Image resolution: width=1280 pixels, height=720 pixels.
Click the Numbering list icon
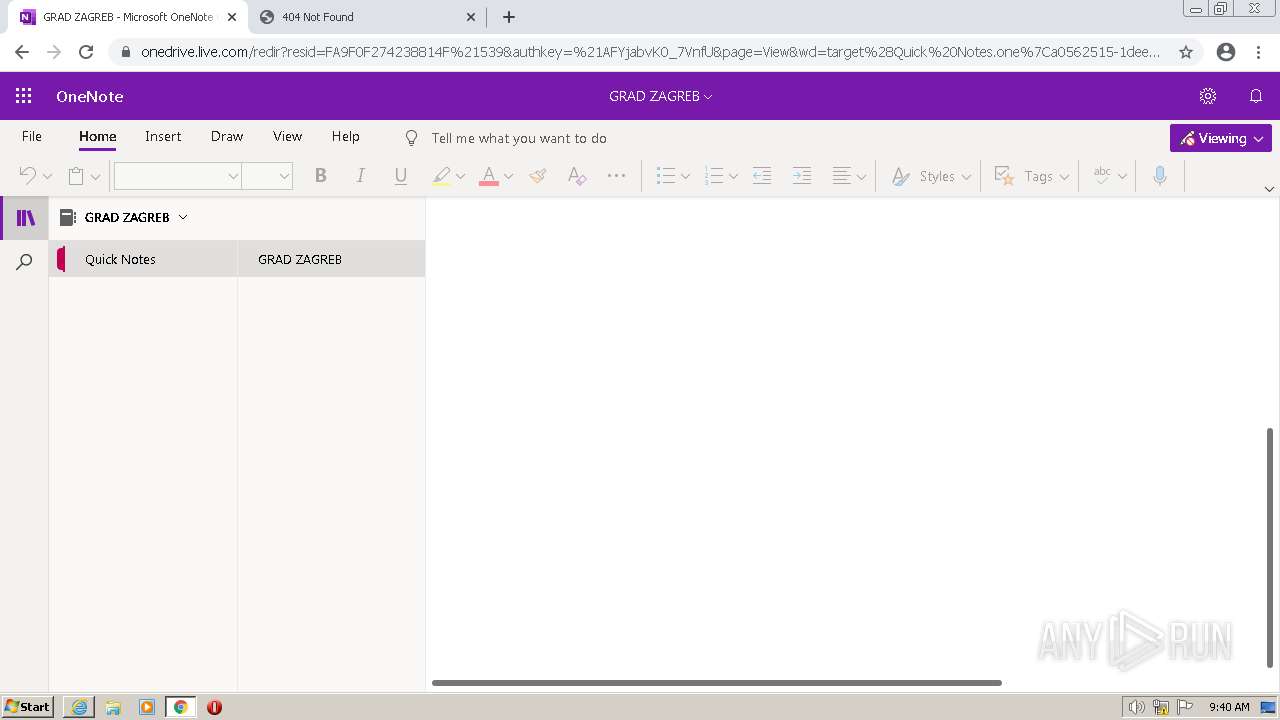(714, 176)
